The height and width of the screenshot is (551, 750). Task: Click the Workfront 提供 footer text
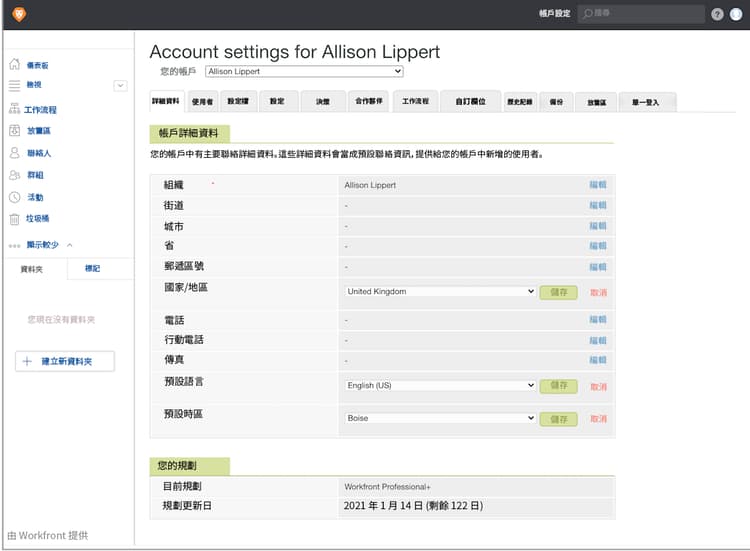tap(48, 535)
